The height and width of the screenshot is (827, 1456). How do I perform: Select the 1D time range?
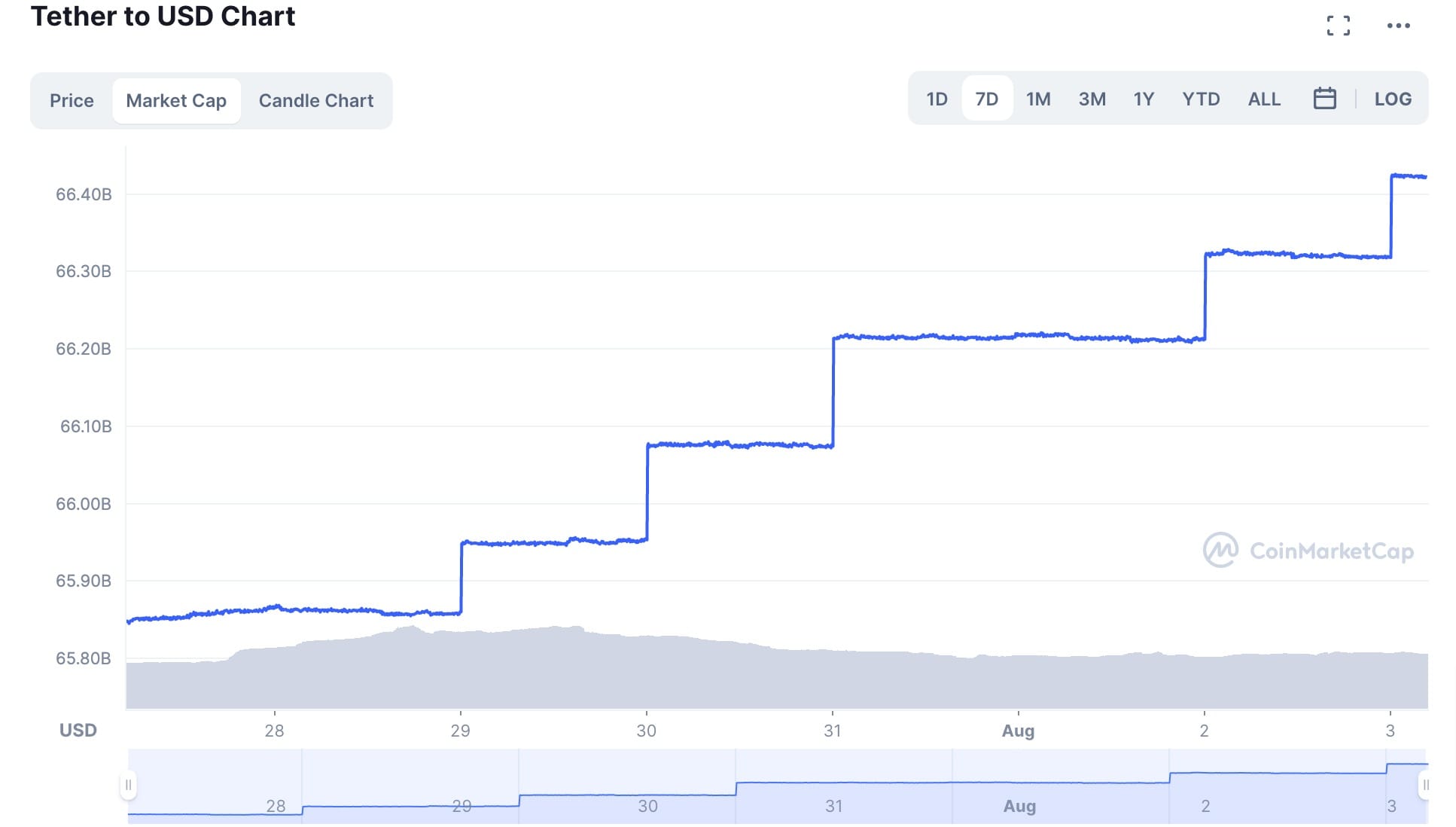pyautogui.click(x=937, y=99)
